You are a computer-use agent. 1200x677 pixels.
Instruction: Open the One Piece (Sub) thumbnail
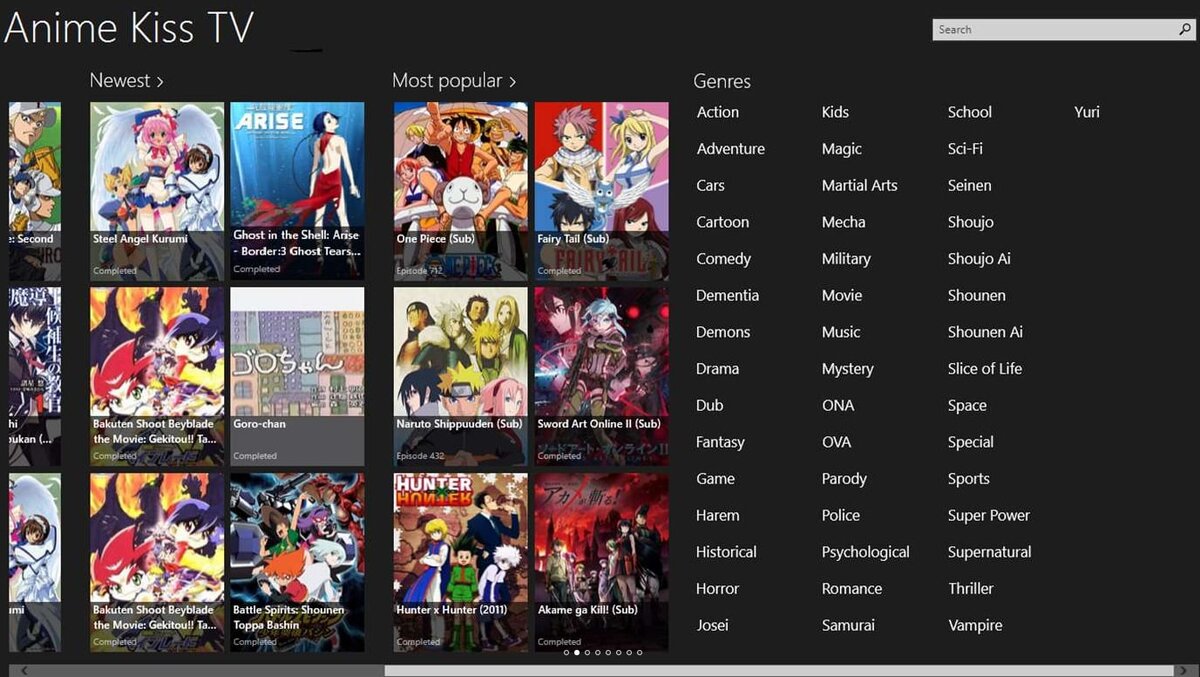point(461,191)
